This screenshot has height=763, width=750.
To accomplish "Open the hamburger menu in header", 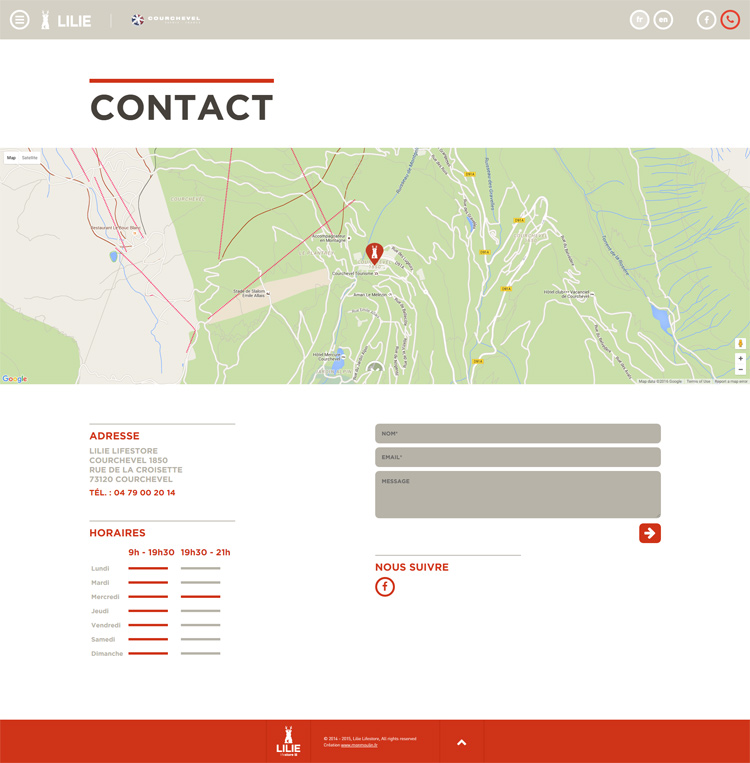I will click(20, 20).
